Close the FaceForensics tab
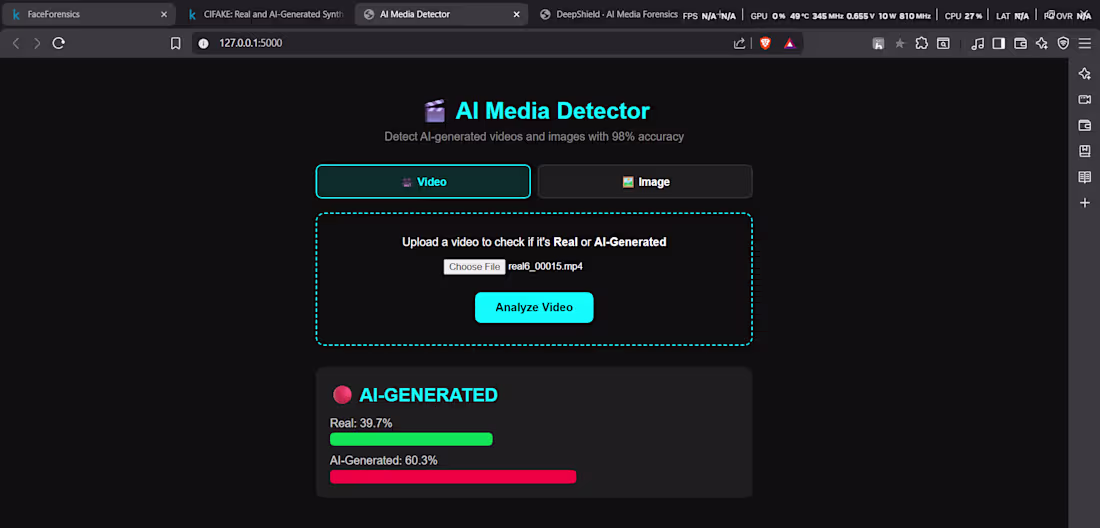 164,14
